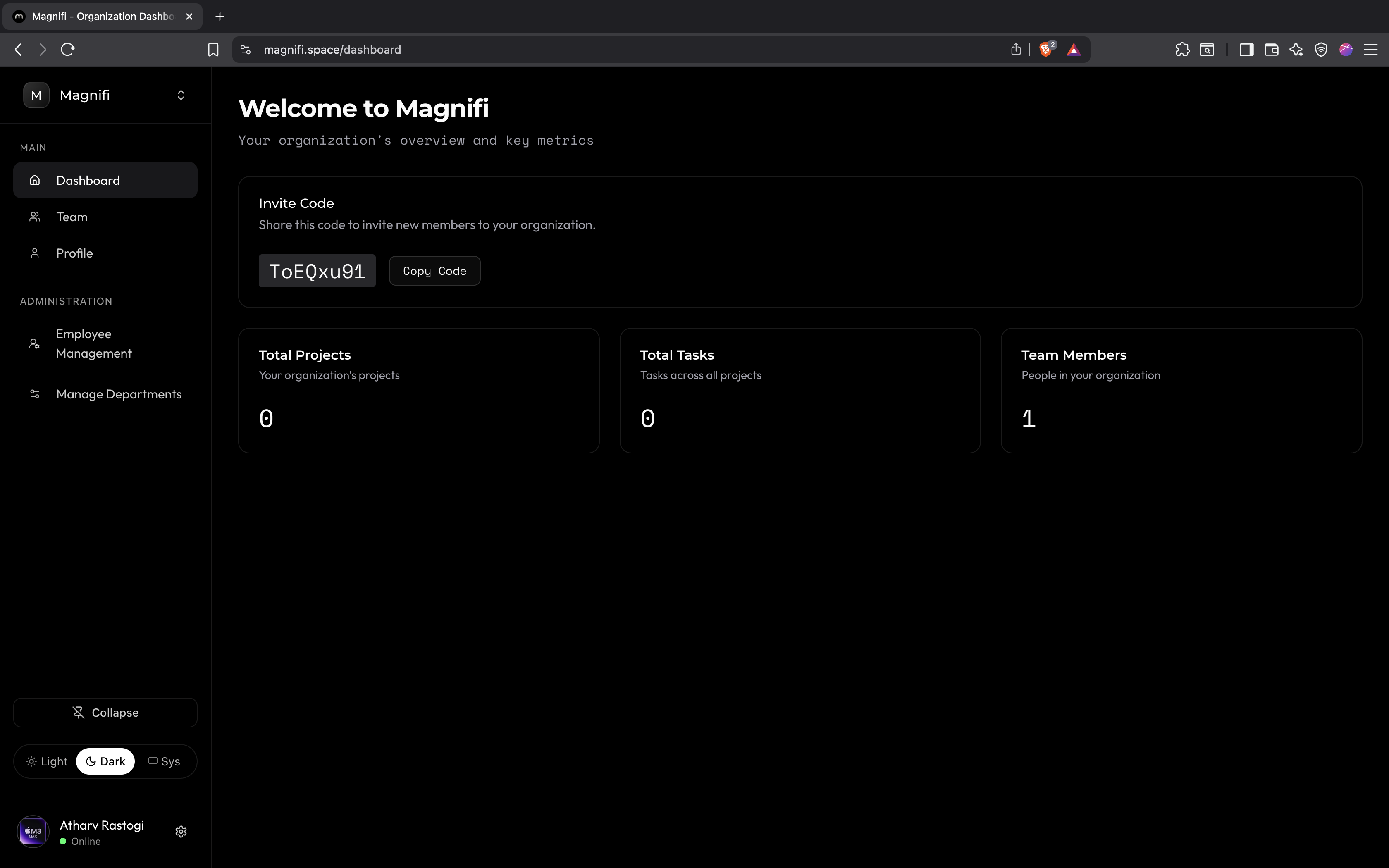Click the settings gear next to Atharv Rastogi
The height and width of the screenshot is (868, 1389).
[x=181, y=832]
